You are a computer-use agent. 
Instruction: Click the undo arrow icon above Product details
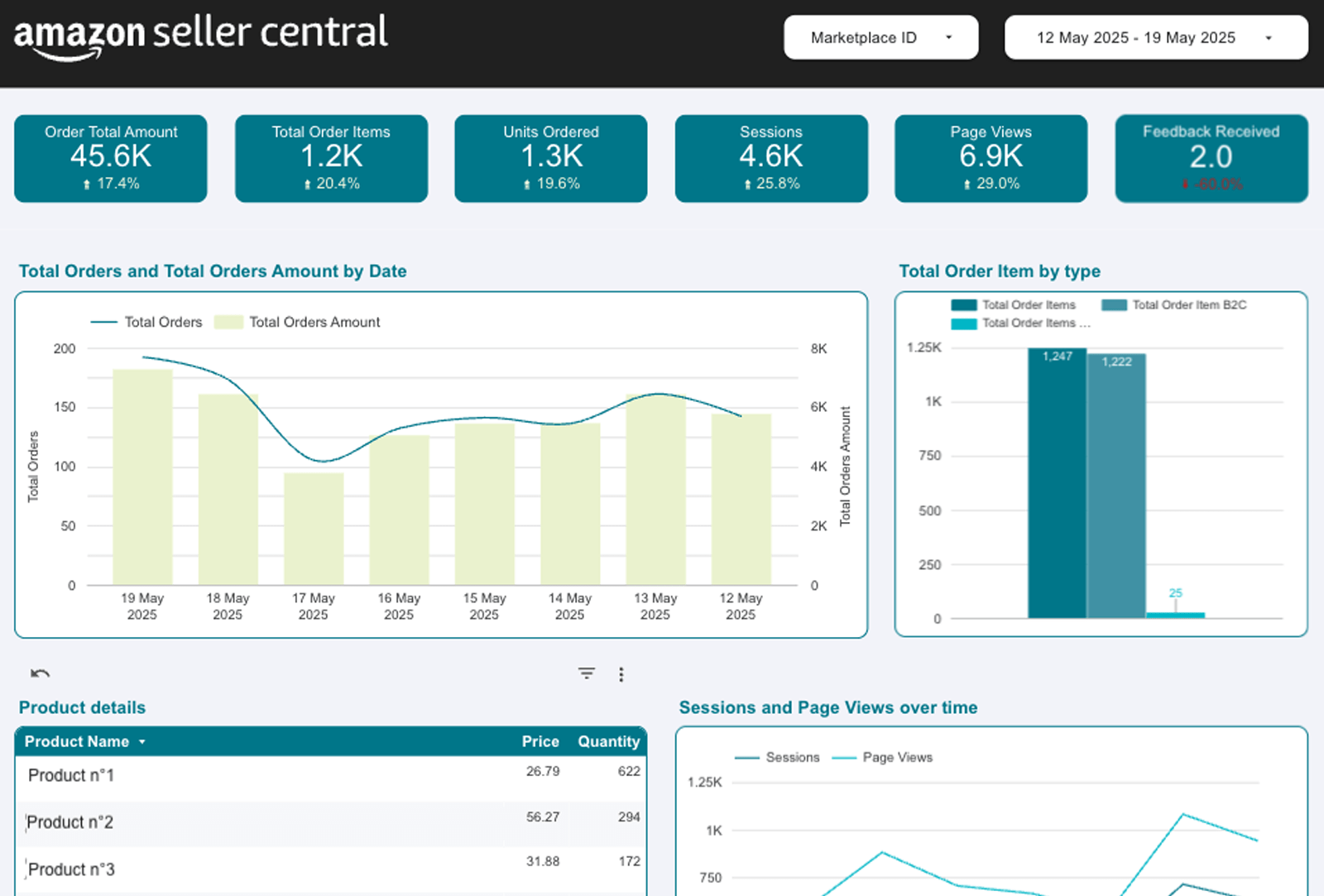tap(40, 673)
